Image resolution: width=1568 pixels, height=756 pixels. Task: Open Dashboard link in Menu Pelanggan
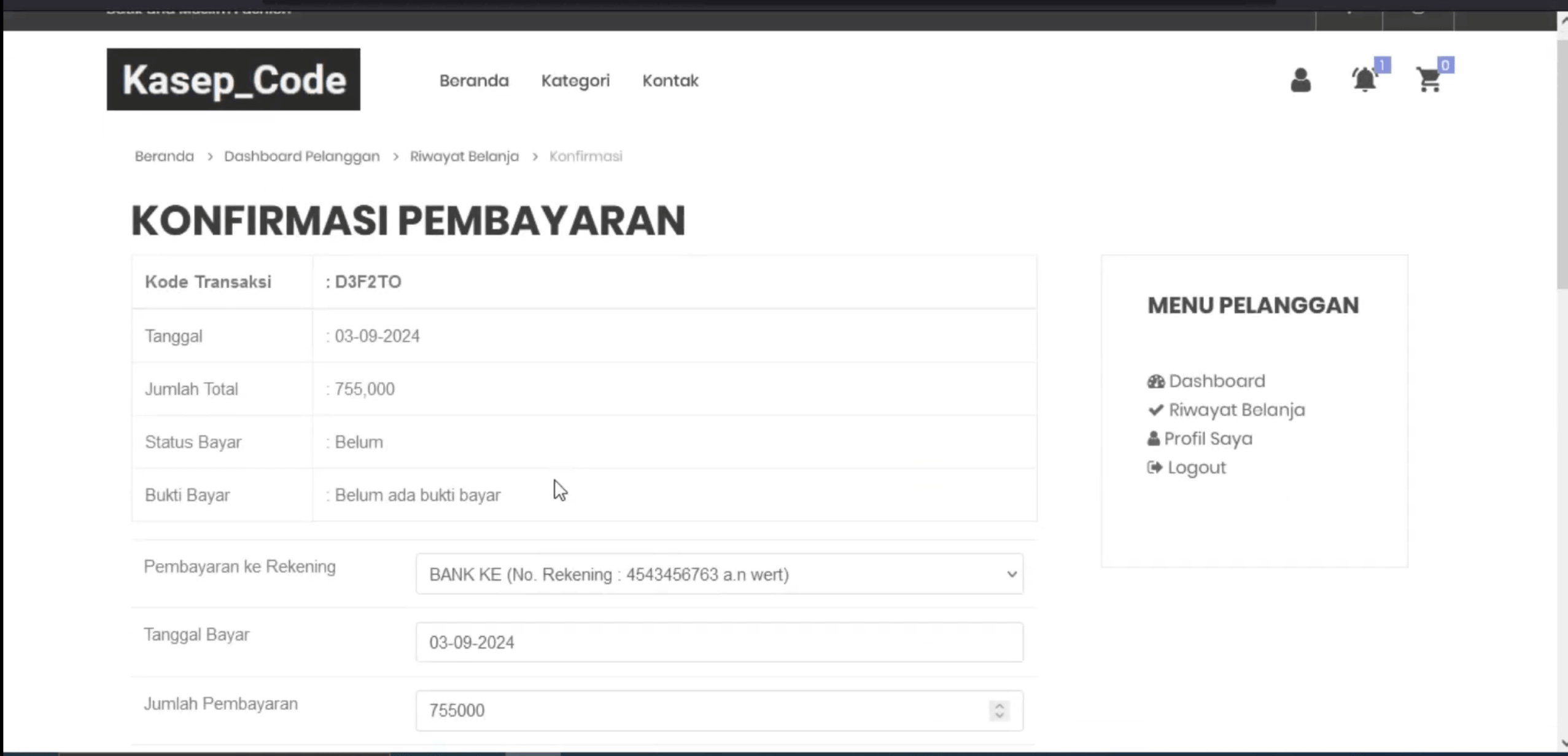point(1216,381)
